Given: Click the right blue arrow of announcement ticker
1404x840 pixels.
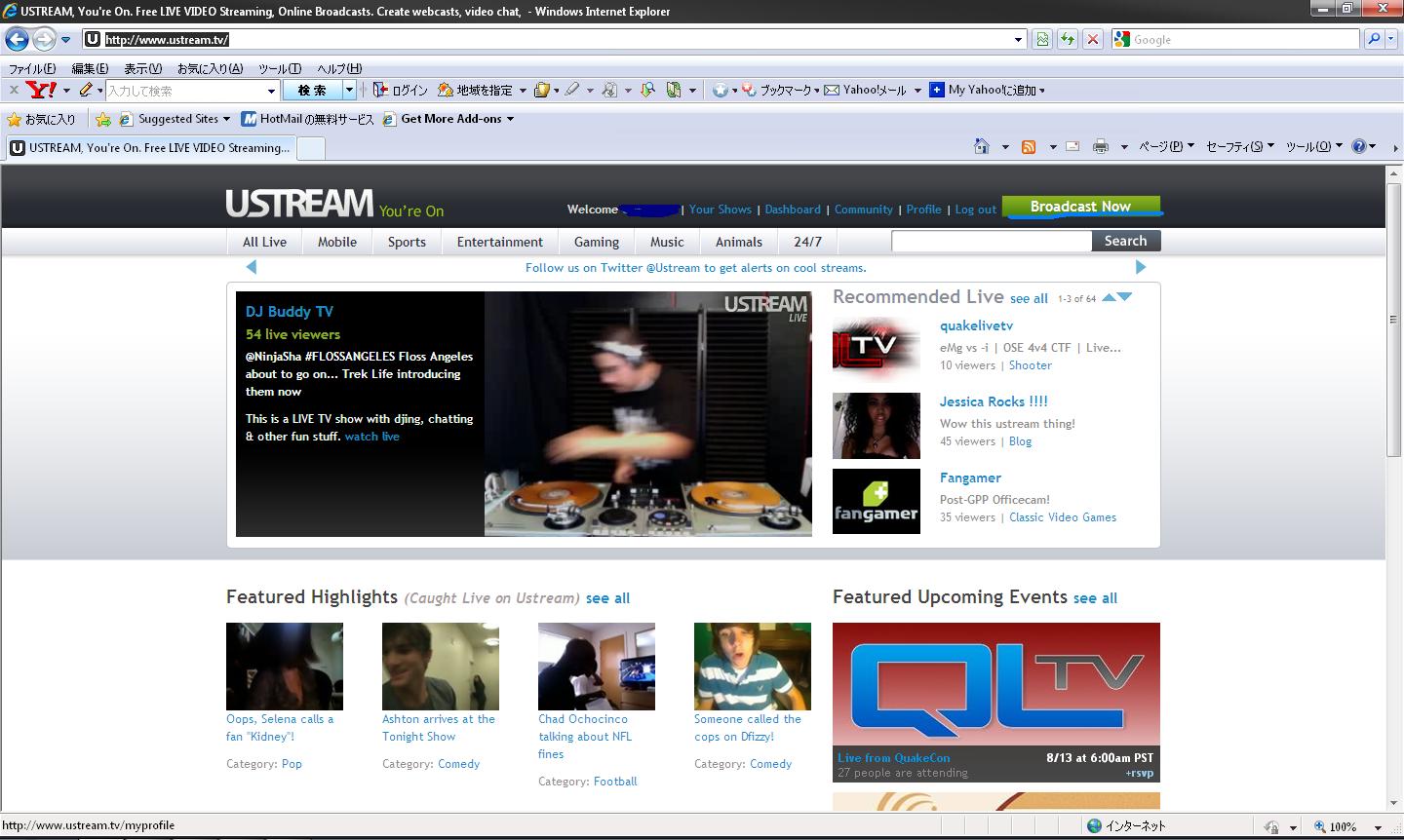Looking at the screenshot, I should (x=1141, y=267).
